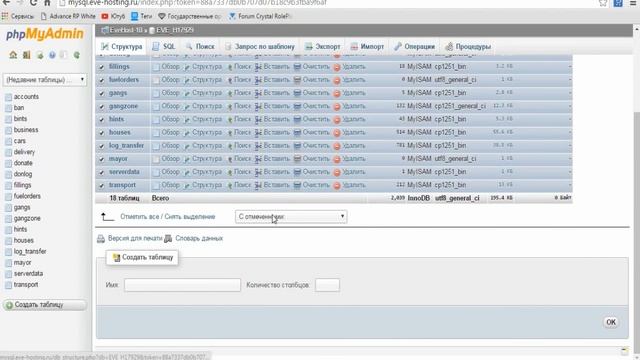This screenshot has width=640, height=360.
Task: Click the Insert icon in the hints row
Action: point(258,120)
